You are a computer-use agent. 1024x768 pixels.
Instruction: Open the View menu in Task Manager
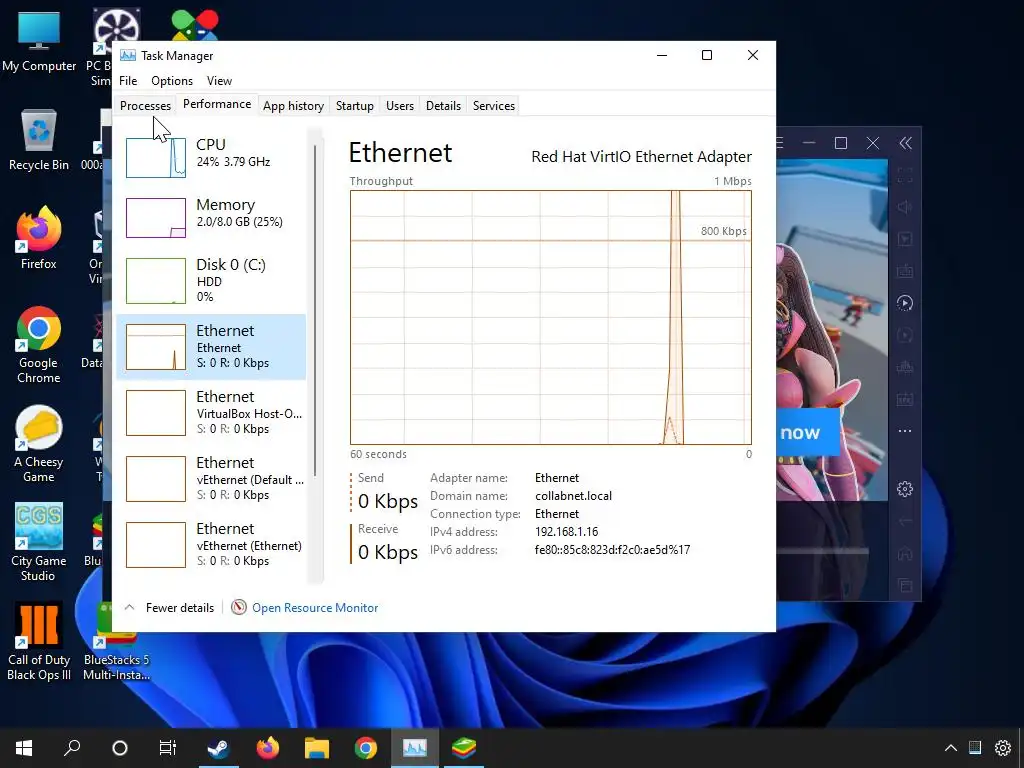219,81
